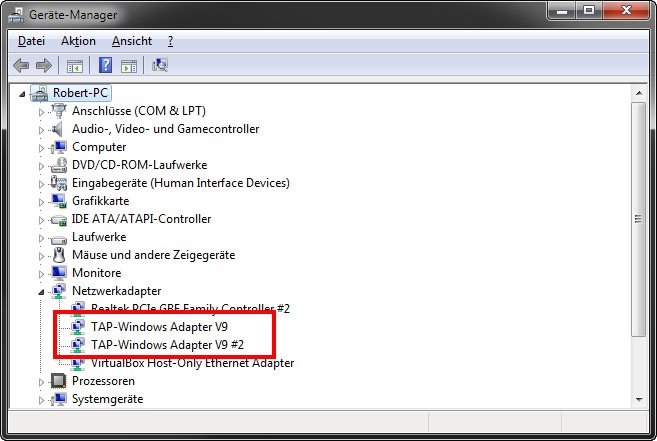Click the DVD/CD-ROM-Laufwerke drive icon
Viewport: 657px width, 441px height.
[59, 165]
